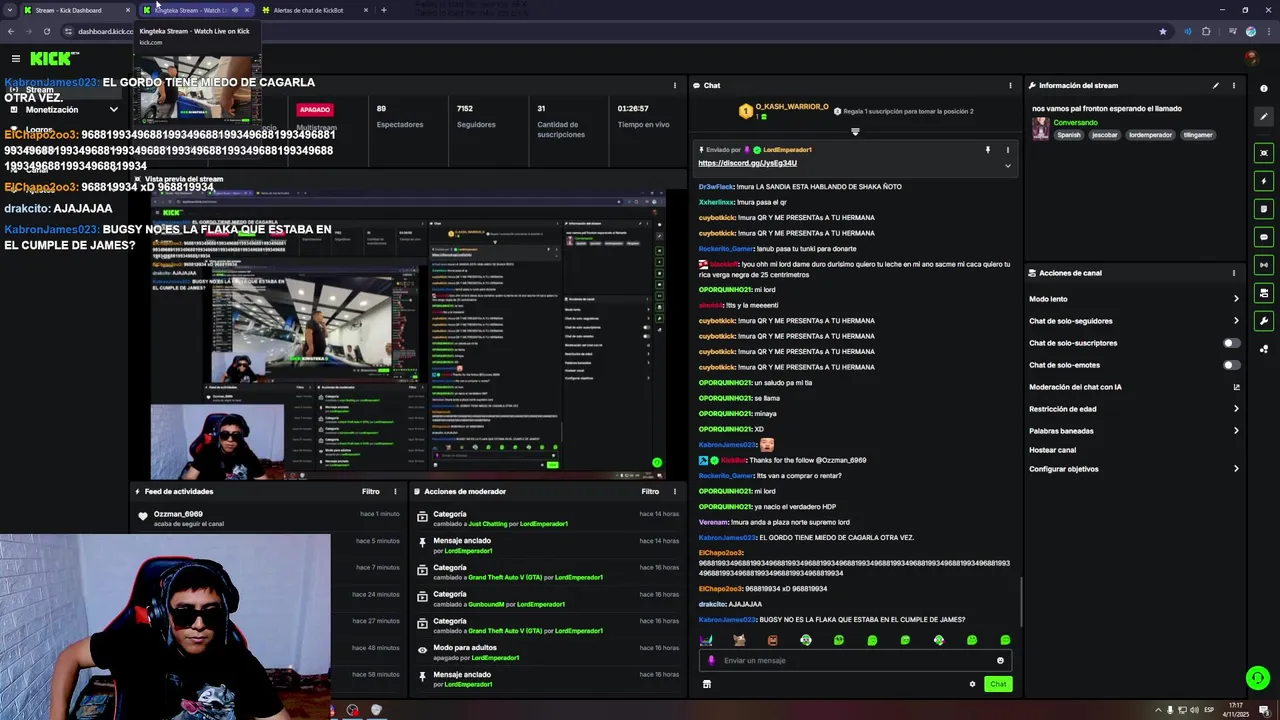1280x720 pixels.
Task: Click the KICK logo
Action: 50,59
